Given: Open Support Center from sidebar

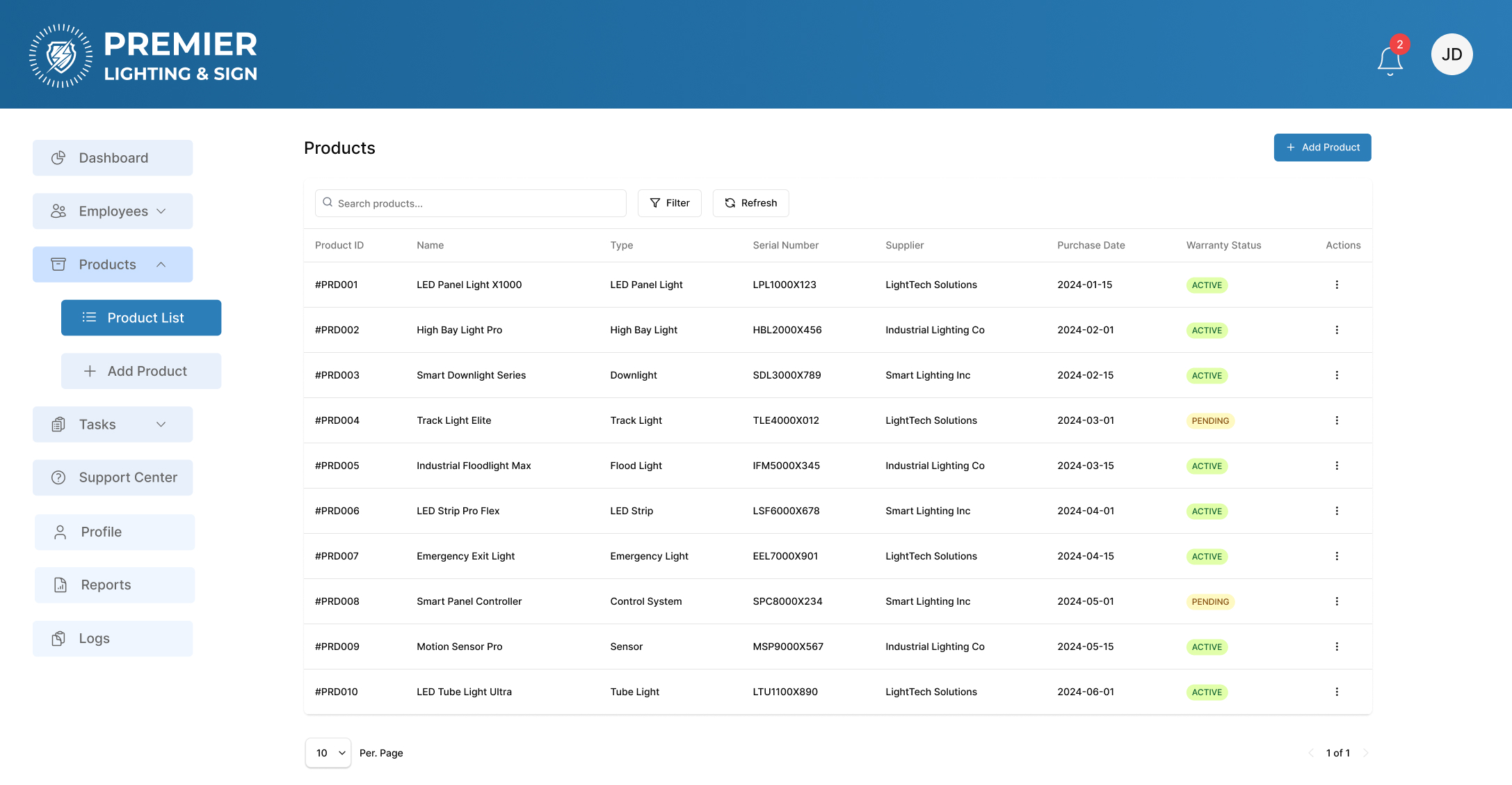Looking at the screenshot, I should [x=113, y=477].
